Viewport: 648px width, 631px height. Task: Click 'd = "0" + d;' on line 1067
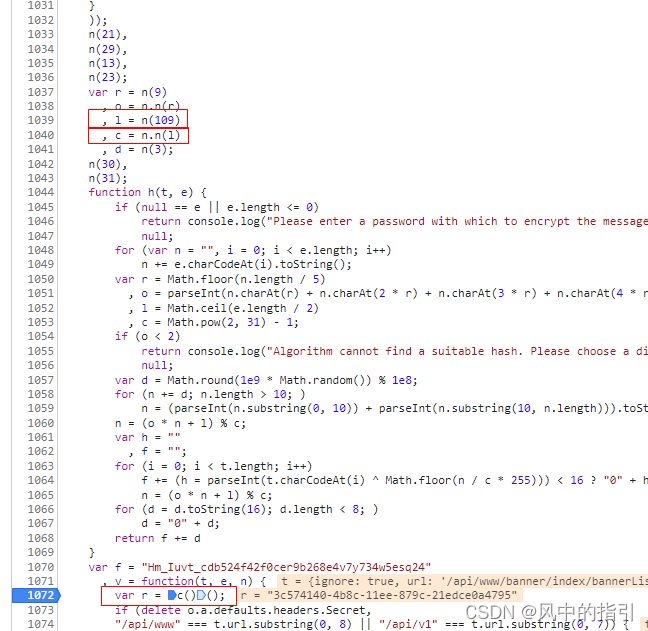tap(180, 523)
